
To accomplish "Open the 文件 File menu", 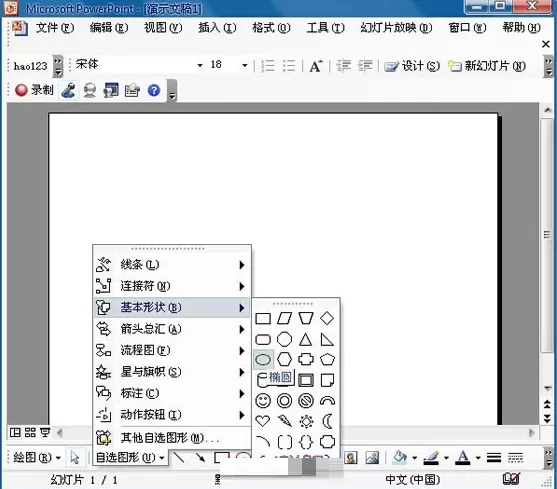I will [55, 28].
